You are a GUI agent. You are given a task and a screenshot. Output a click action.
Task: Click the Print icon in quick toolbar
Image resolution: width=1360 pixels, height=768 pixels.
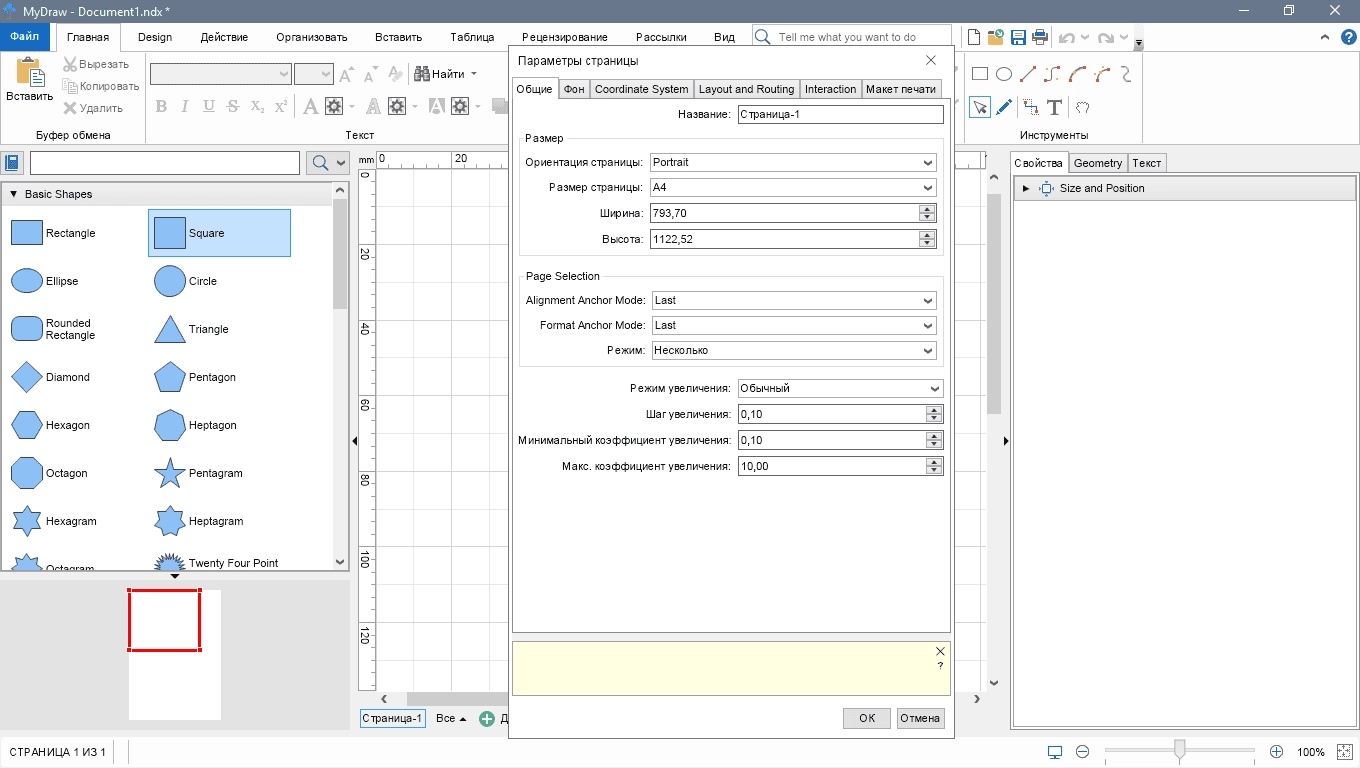click(1039, 37)
